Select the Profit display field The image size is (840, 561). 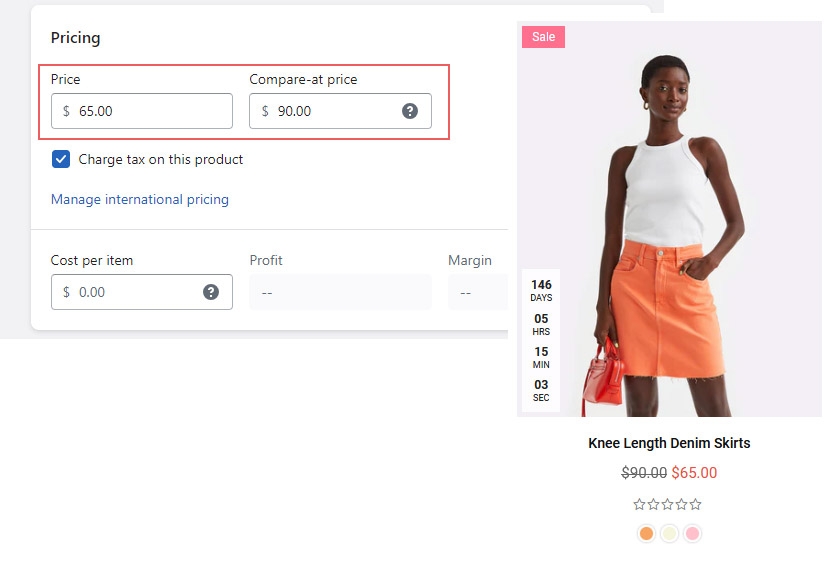[x=340, y=292]
